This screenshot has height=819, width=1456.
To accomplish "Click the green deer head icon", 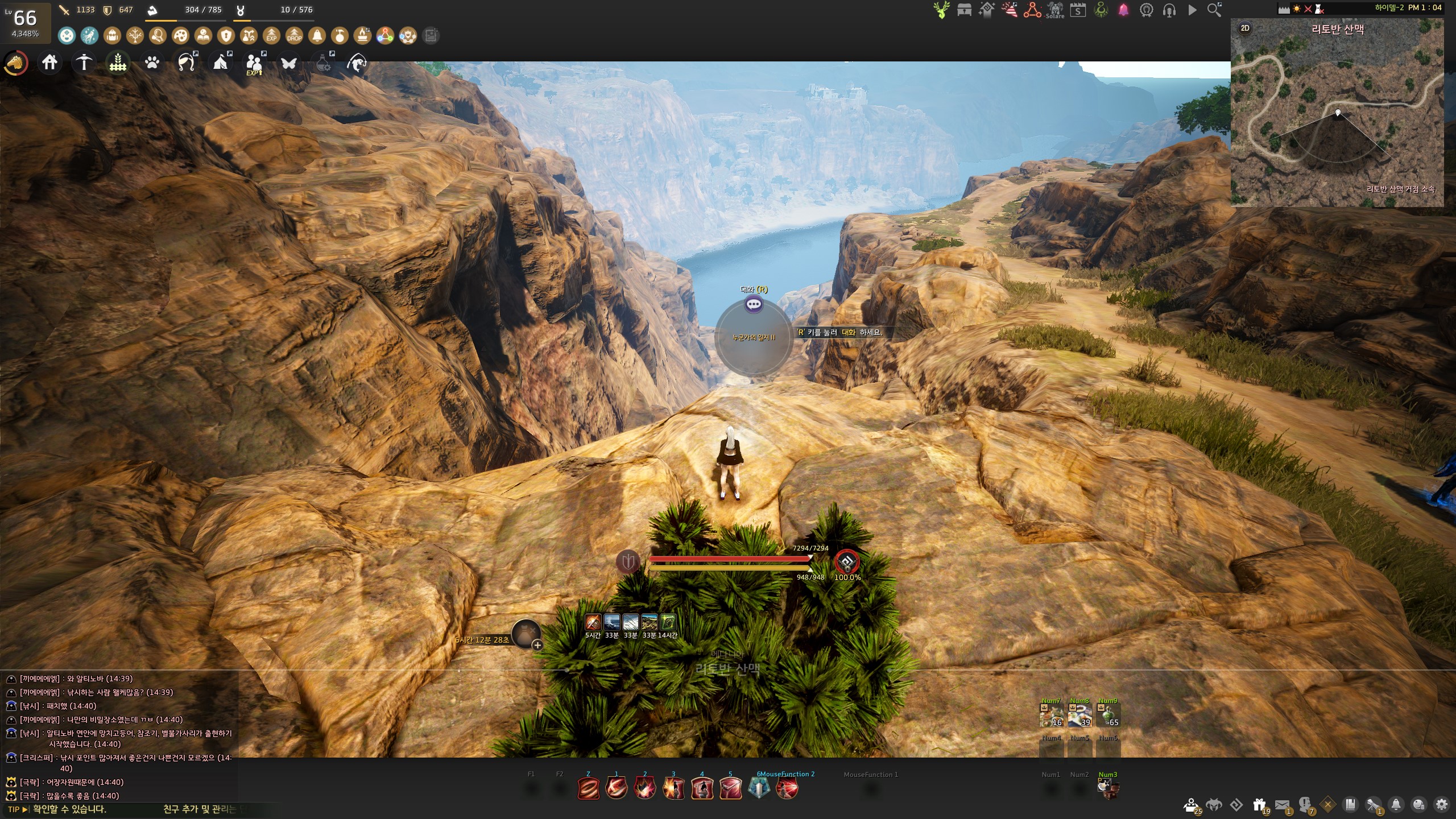I will coord(941,10).
